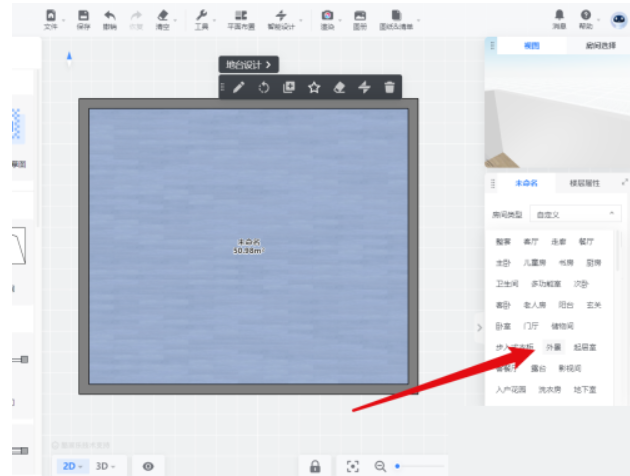Click the 图纸&清单 document icon
This screenshot has width=630, height=476.
(x=396, y=15)
